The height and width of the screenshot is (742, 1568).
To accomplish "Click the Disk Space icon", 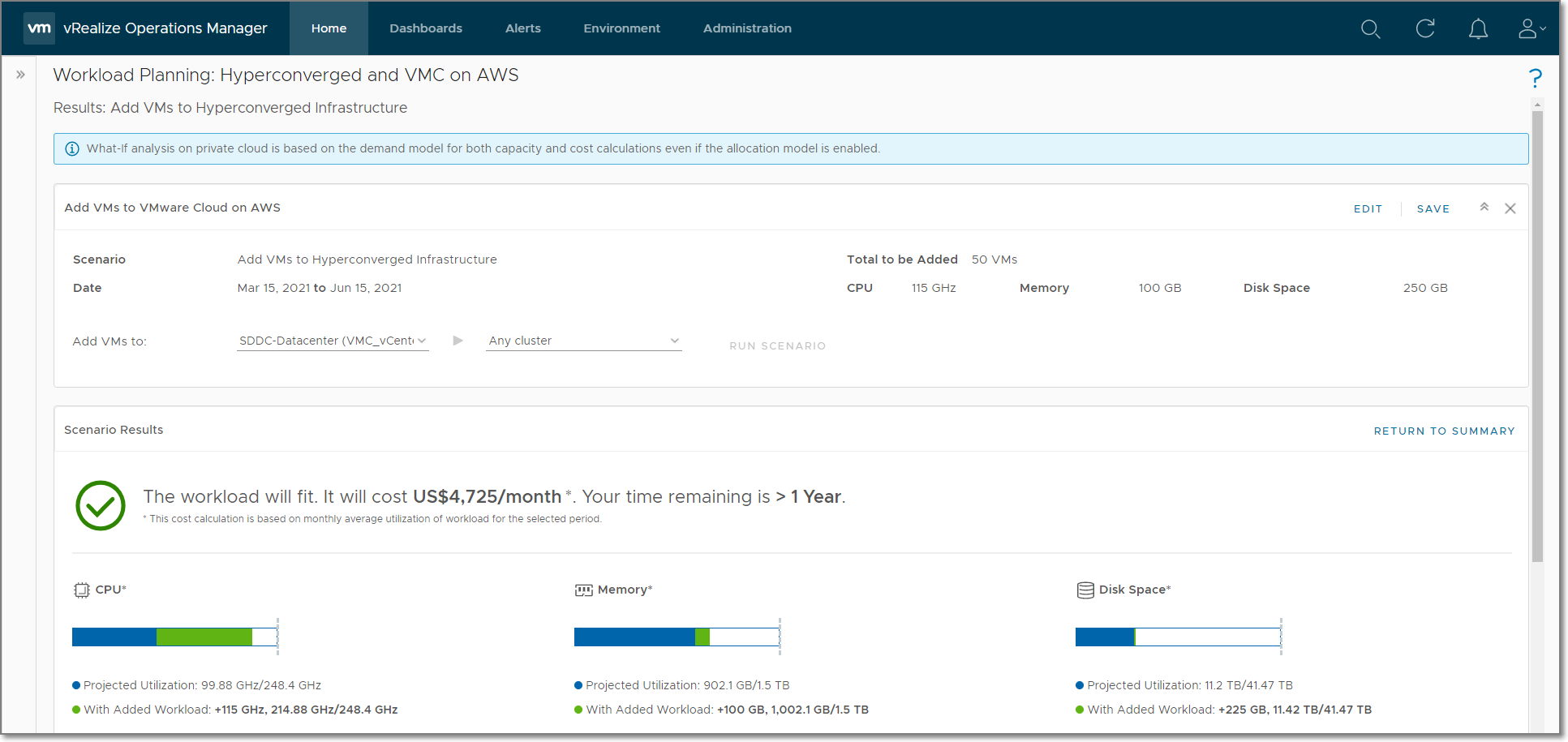I will pos(1085,590).
